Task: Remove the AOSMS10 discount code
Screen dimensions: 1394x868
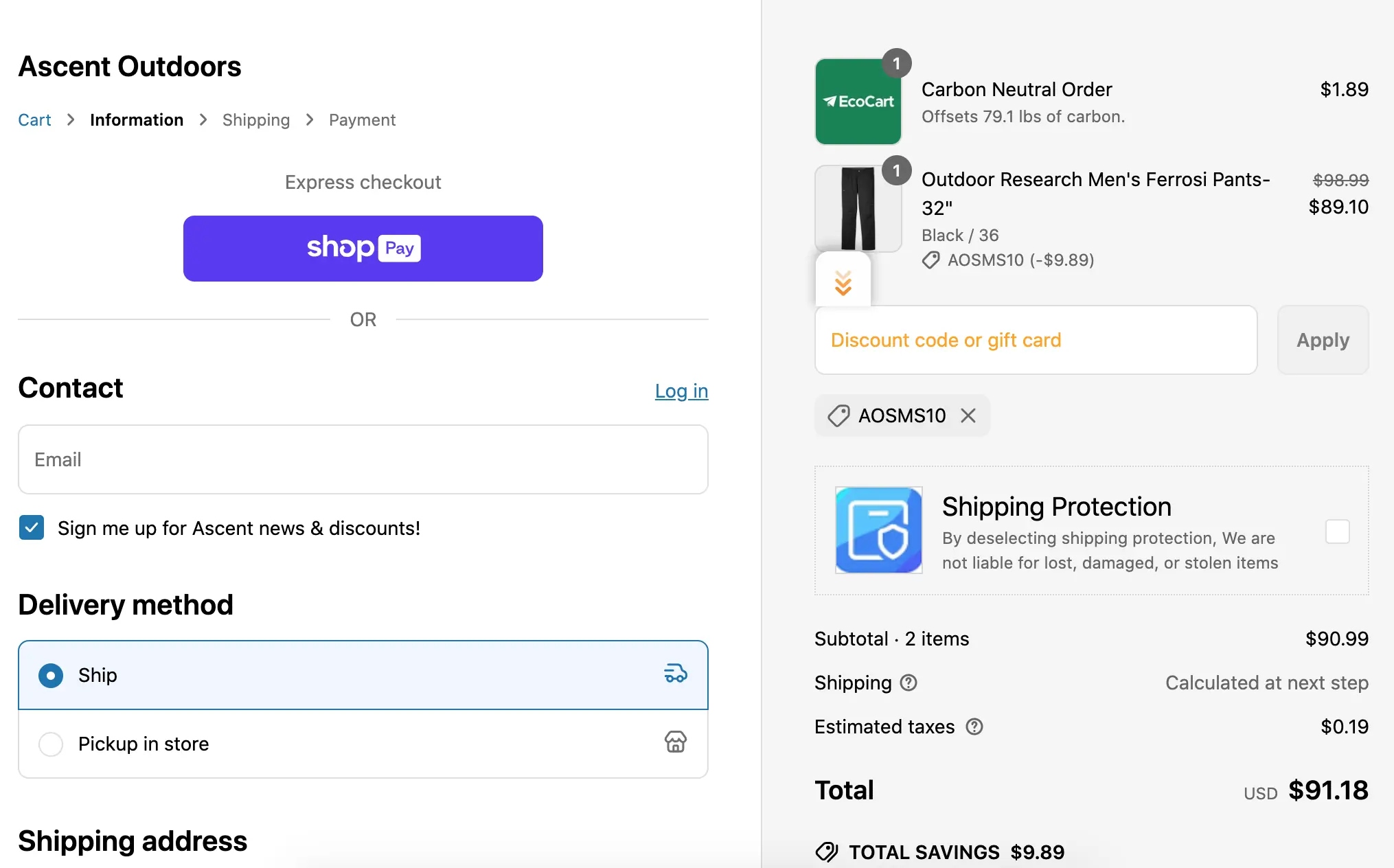Action: (968, 415)
